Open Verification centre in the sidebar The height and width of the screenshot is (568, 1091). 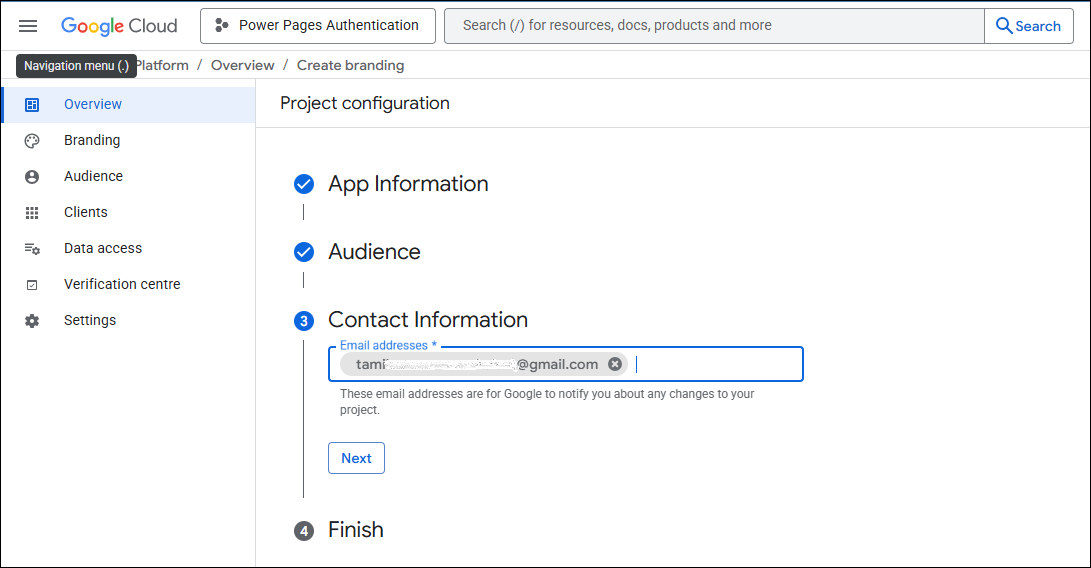pyautogui.click(x=129, y=285)
